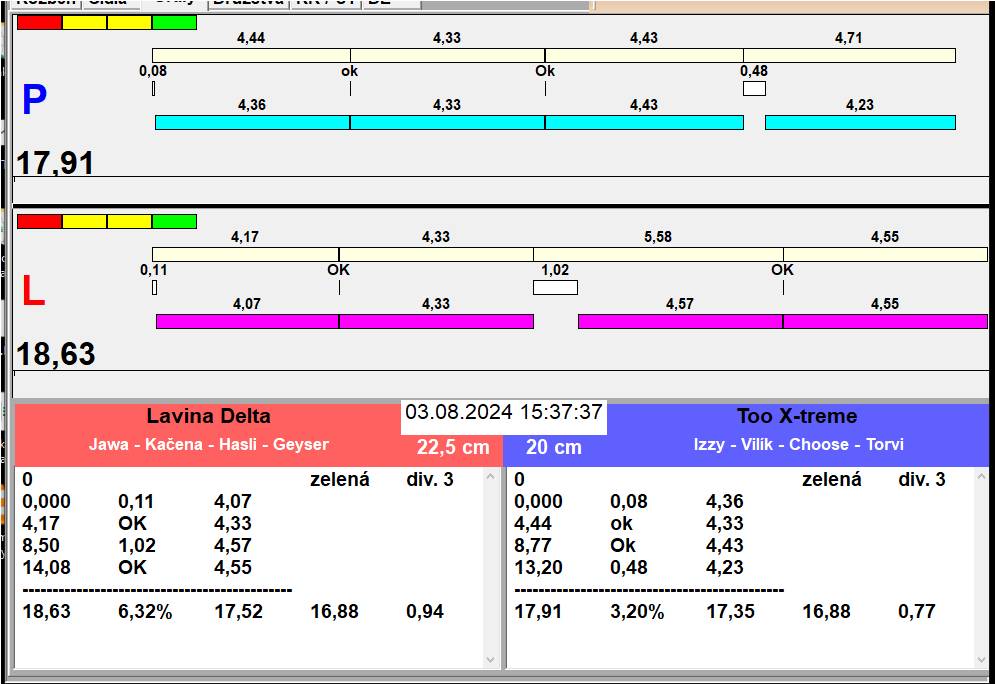The height and width of the screenshot is (684, 995).
Task: Select the magenta 4,57 bar segment
Action: [680, 321]
